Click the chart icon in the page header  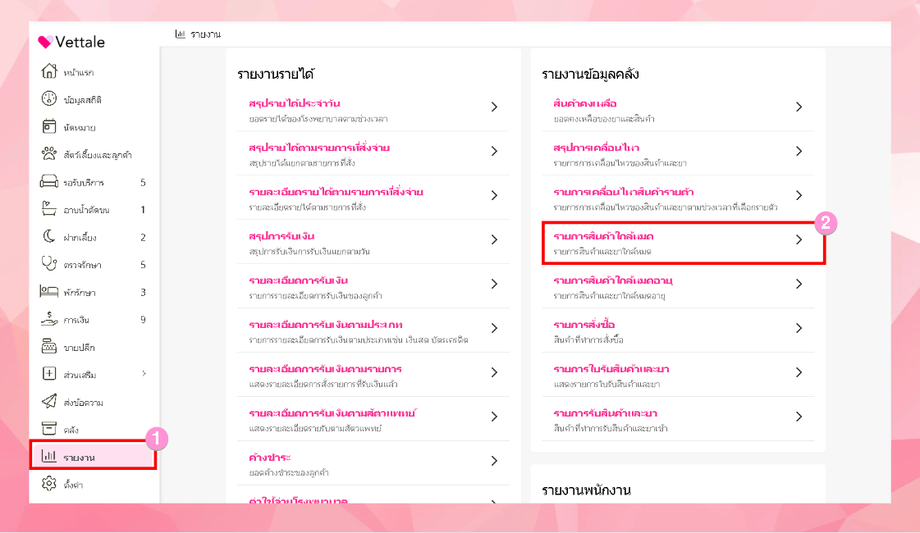click(180, 34)
